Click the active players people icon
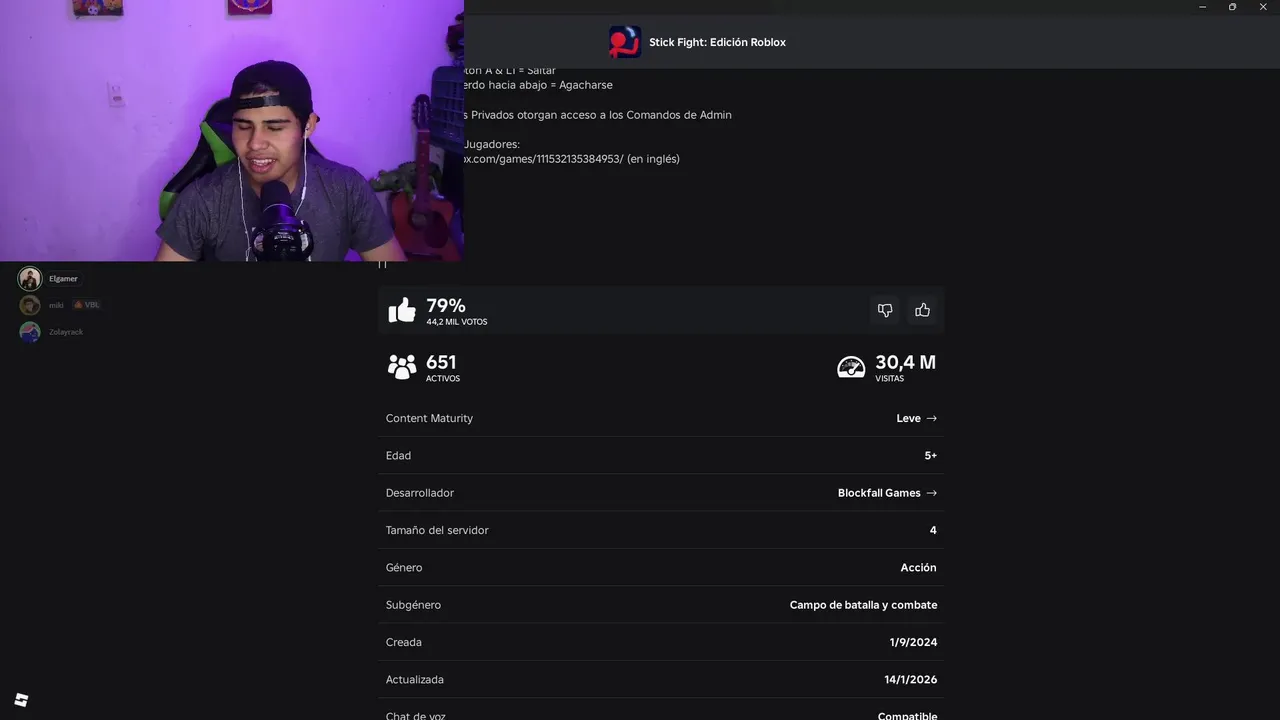This screenshot has height=720, width=1280. 402,367
